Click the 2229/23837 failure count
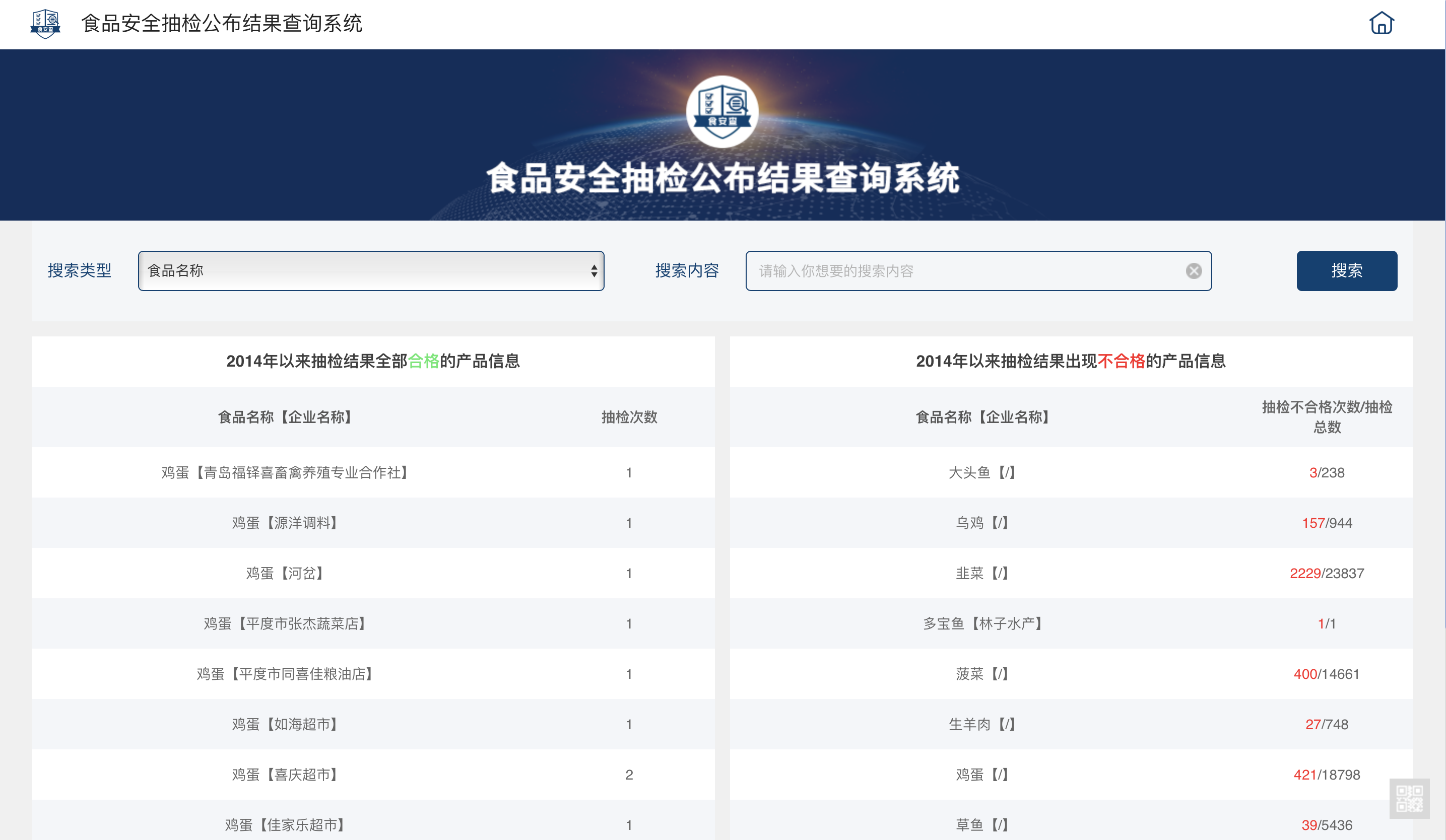This screenshot has height=840, width=1446. click(1327, 574)
